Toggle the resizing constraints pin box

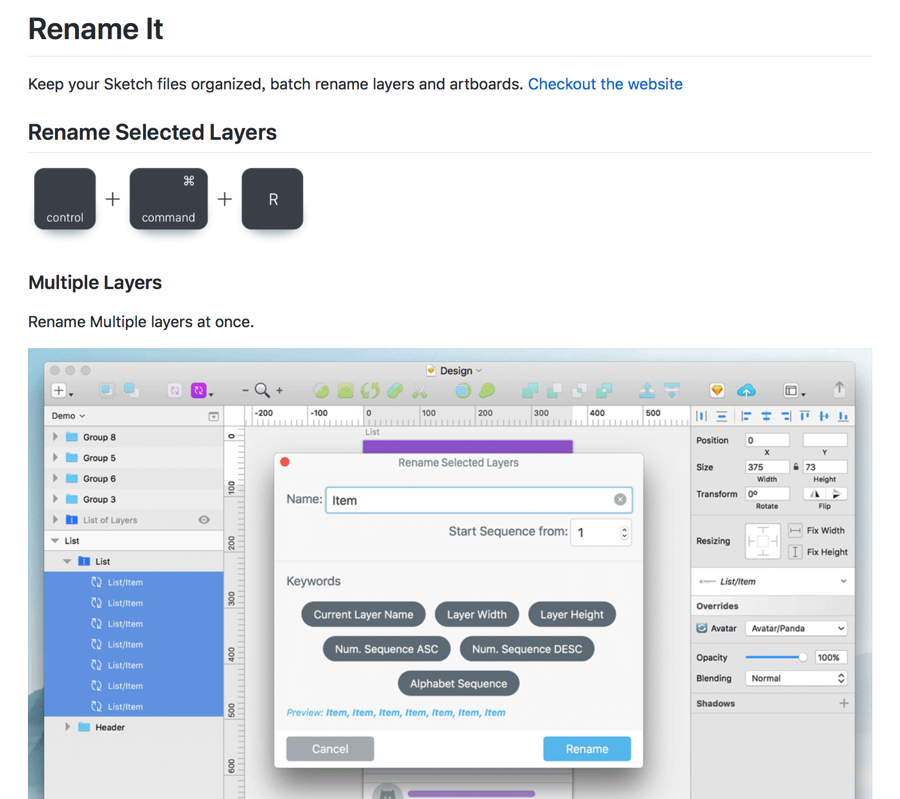click(763, 541)
